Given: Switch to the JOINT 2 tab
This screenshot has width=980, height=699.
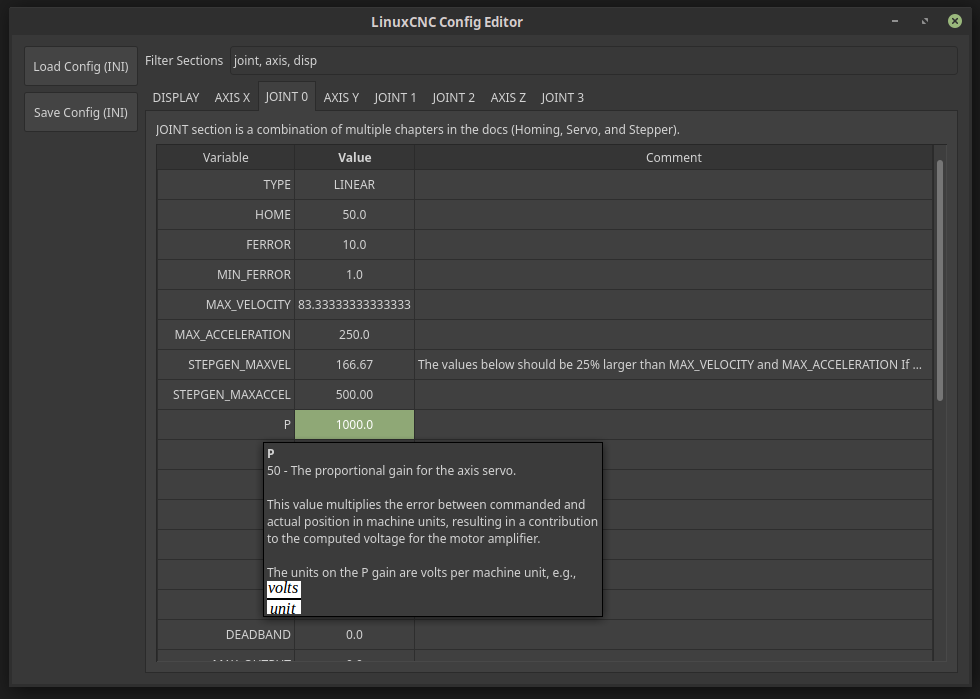Looking at the screenshot, I should pos(453,98).
